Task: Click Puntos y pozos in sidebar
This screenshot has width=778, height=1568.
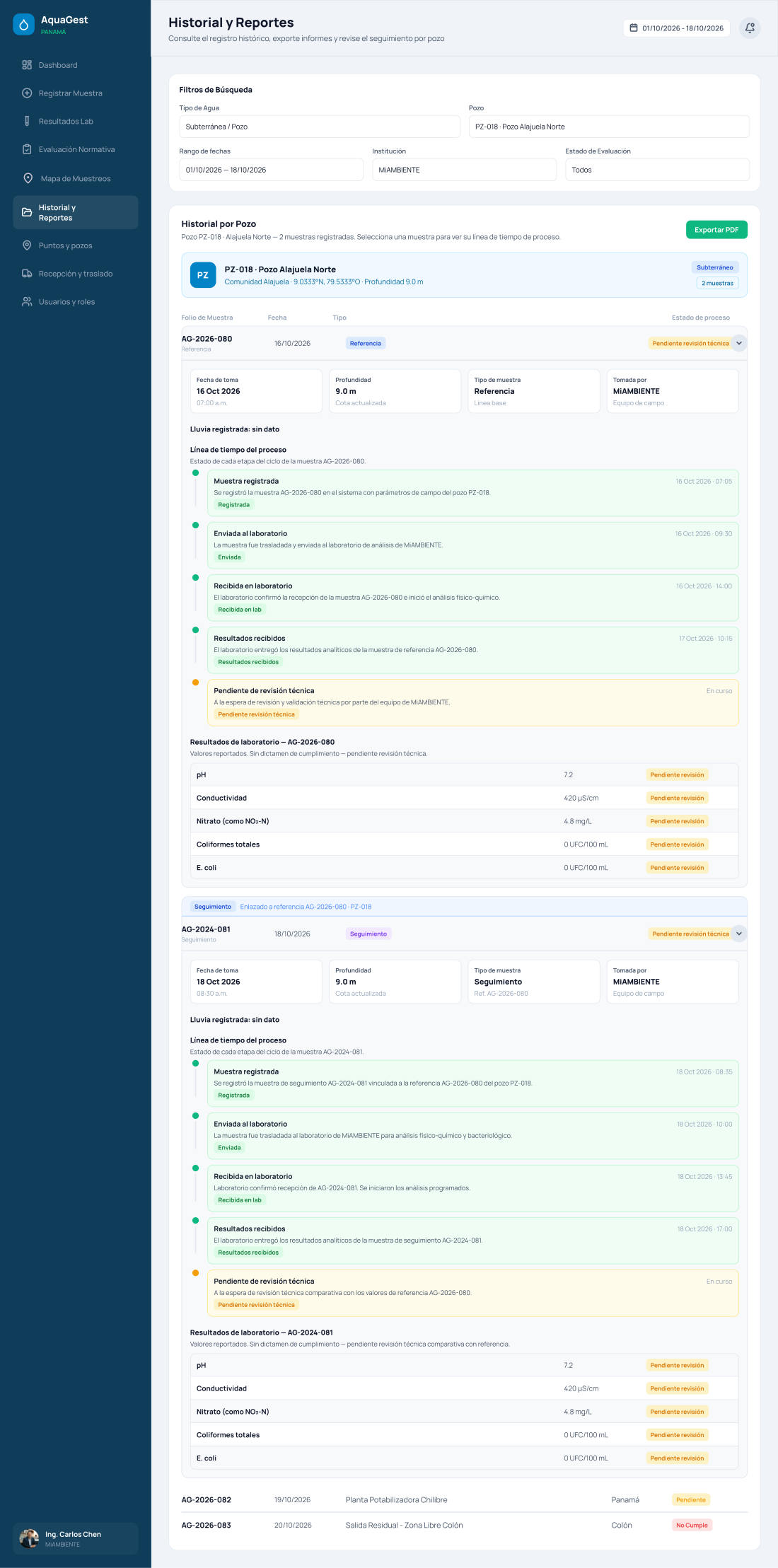Action: [75, 245]
